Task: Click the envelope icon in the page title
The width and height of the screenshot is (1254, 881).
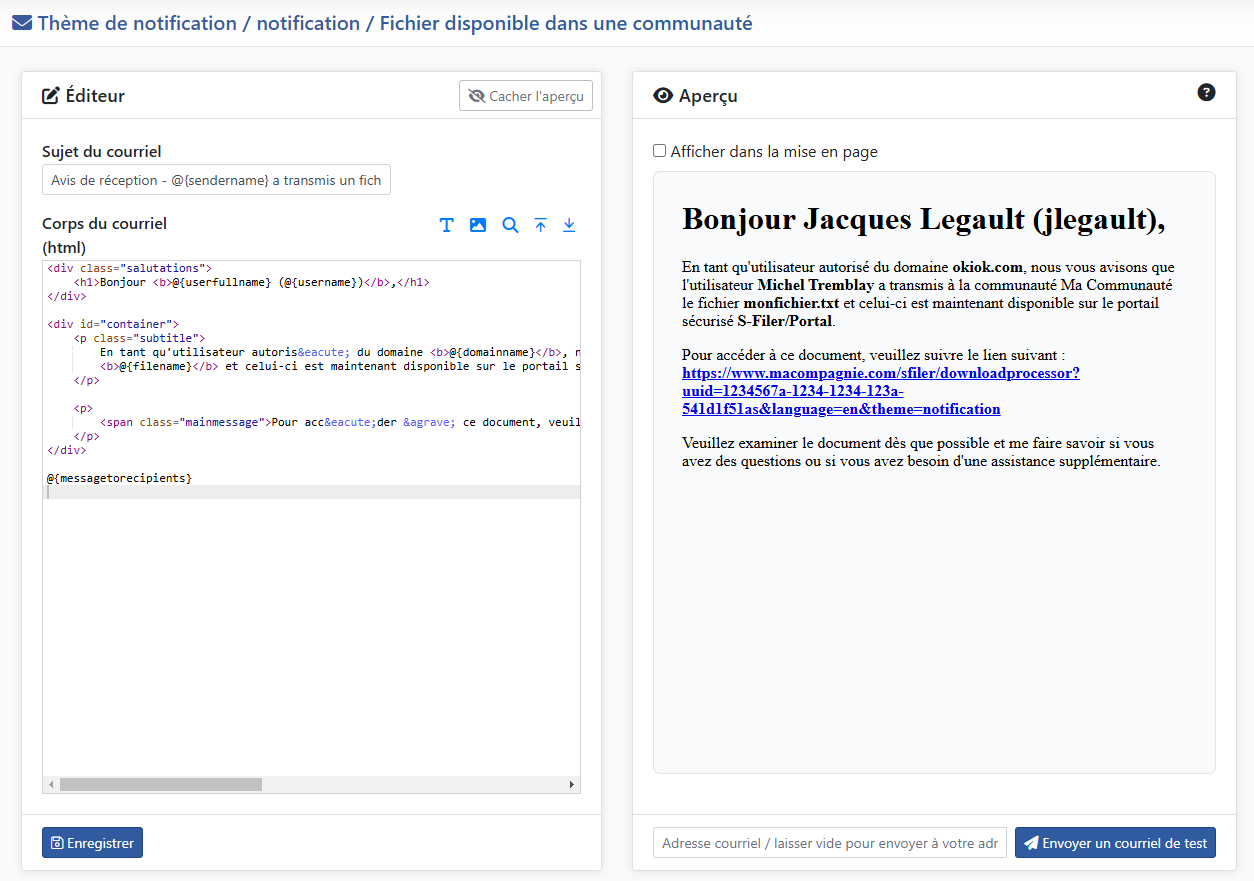Action: coord(22,23)
